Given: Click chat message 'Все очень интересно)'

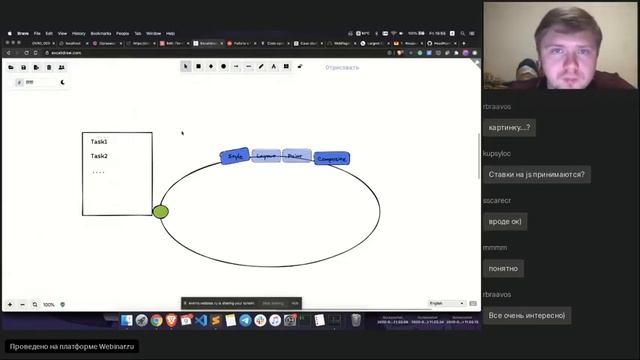Looking at the screenshot, I should pos(527,316).
